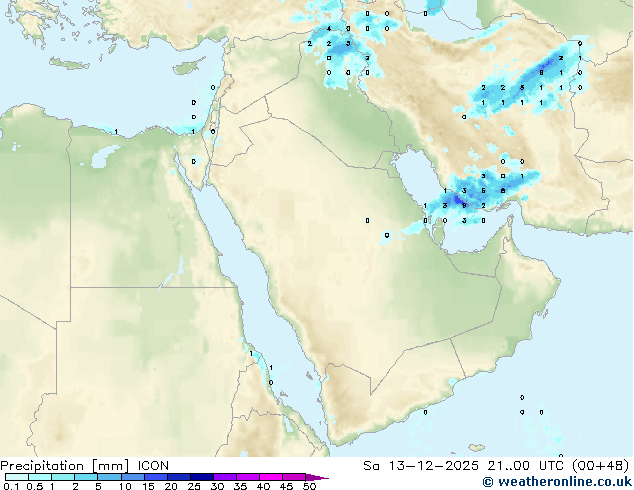
Task: Click the "Sa 13-12-2025" date text
Action: 421,466
